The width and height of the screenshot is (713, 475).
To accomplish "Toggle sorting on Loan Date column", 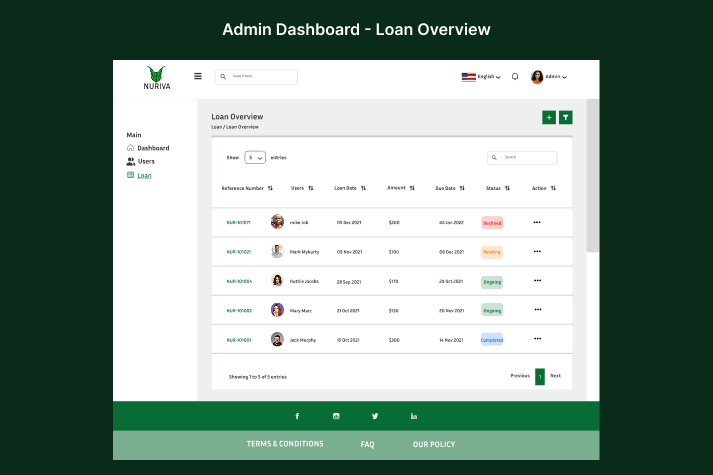I will point(363,188).
